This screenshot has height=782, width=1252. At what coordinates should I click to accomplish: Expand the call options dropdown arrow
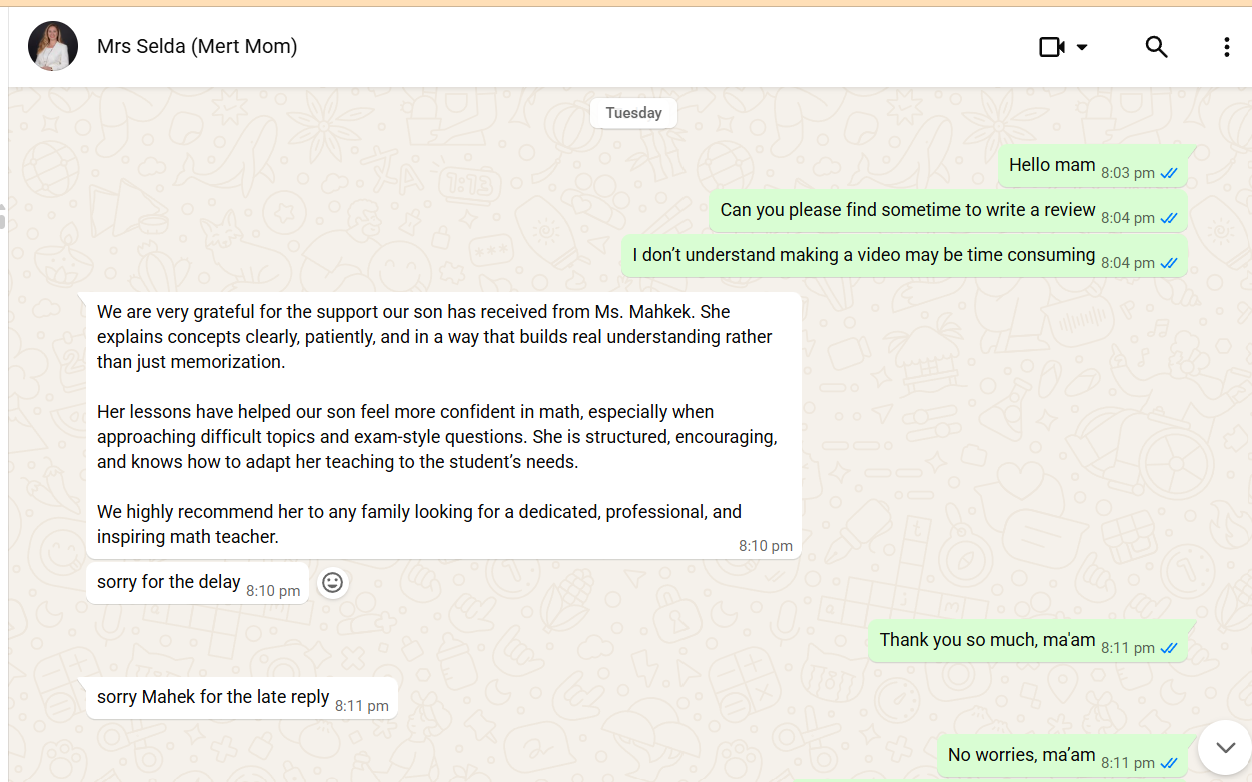click(x=1081, y=47)
